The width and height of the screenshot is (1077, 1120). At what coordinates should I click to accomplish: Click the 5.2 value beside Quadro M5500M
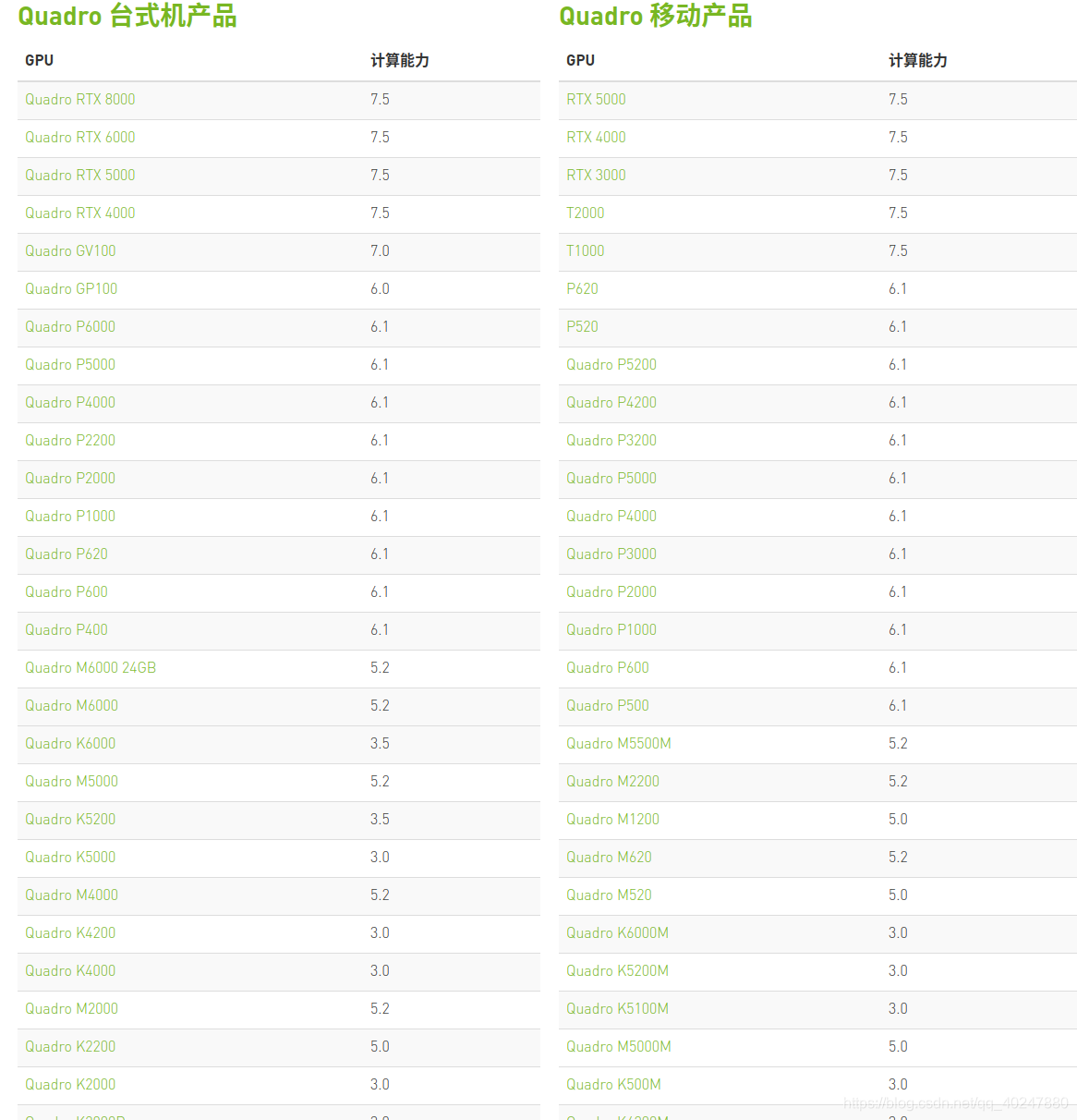(898, 744)
